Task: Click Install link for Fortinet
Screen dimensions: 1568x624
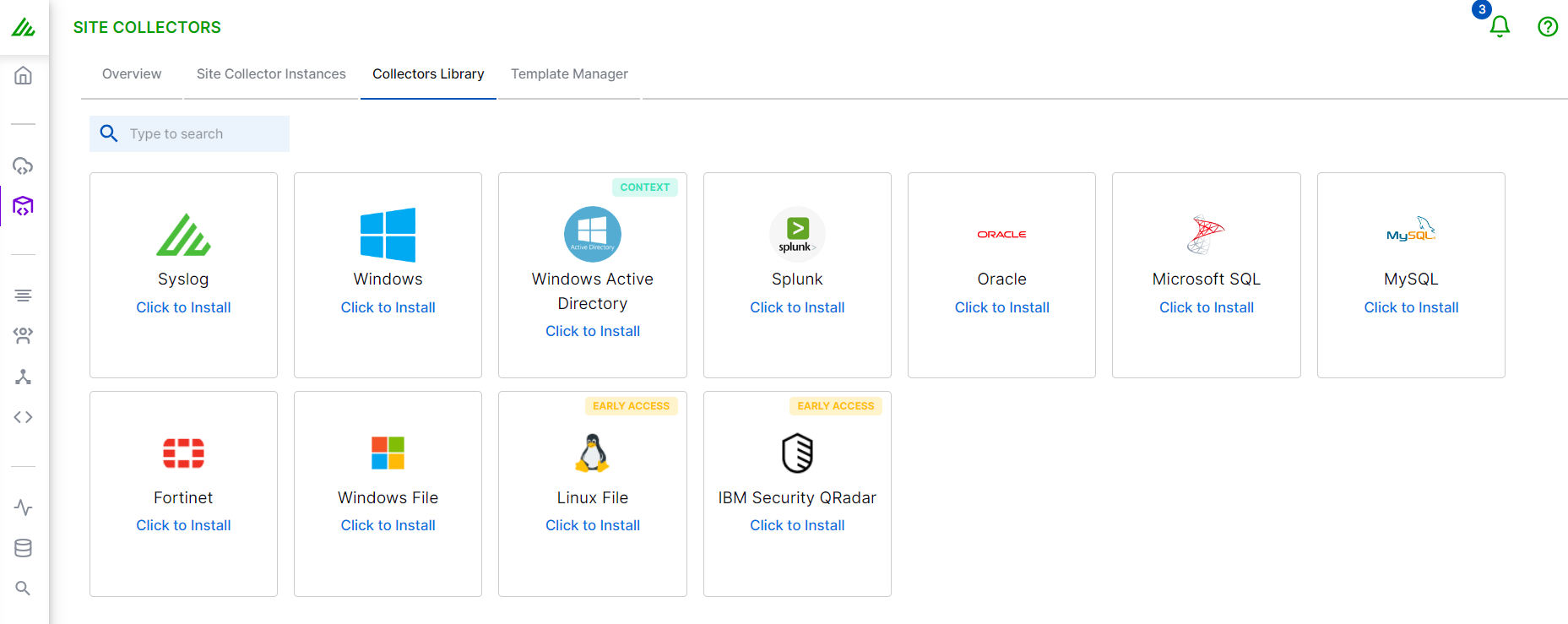Action: 183,525
